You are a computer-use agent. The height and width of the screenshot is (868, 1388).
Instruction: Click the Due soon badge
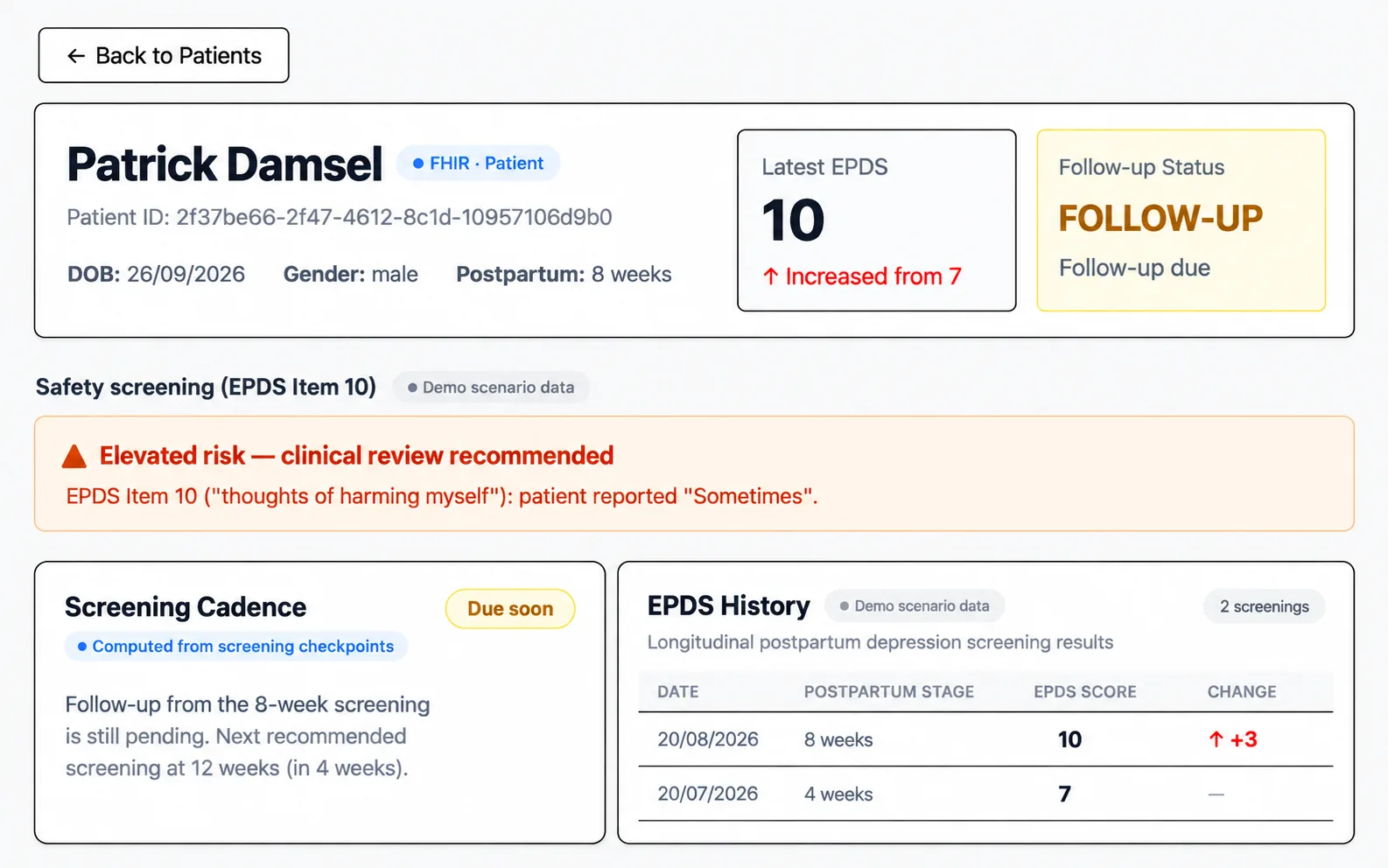point(510,608)
